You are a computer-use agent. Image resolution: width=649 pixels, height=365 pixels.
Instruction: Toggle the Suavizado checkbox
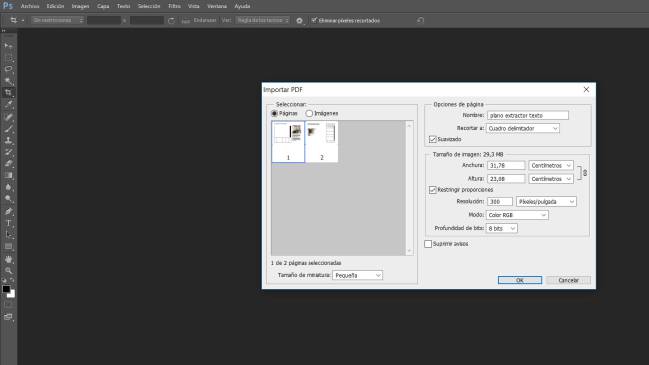click(433, 139)
